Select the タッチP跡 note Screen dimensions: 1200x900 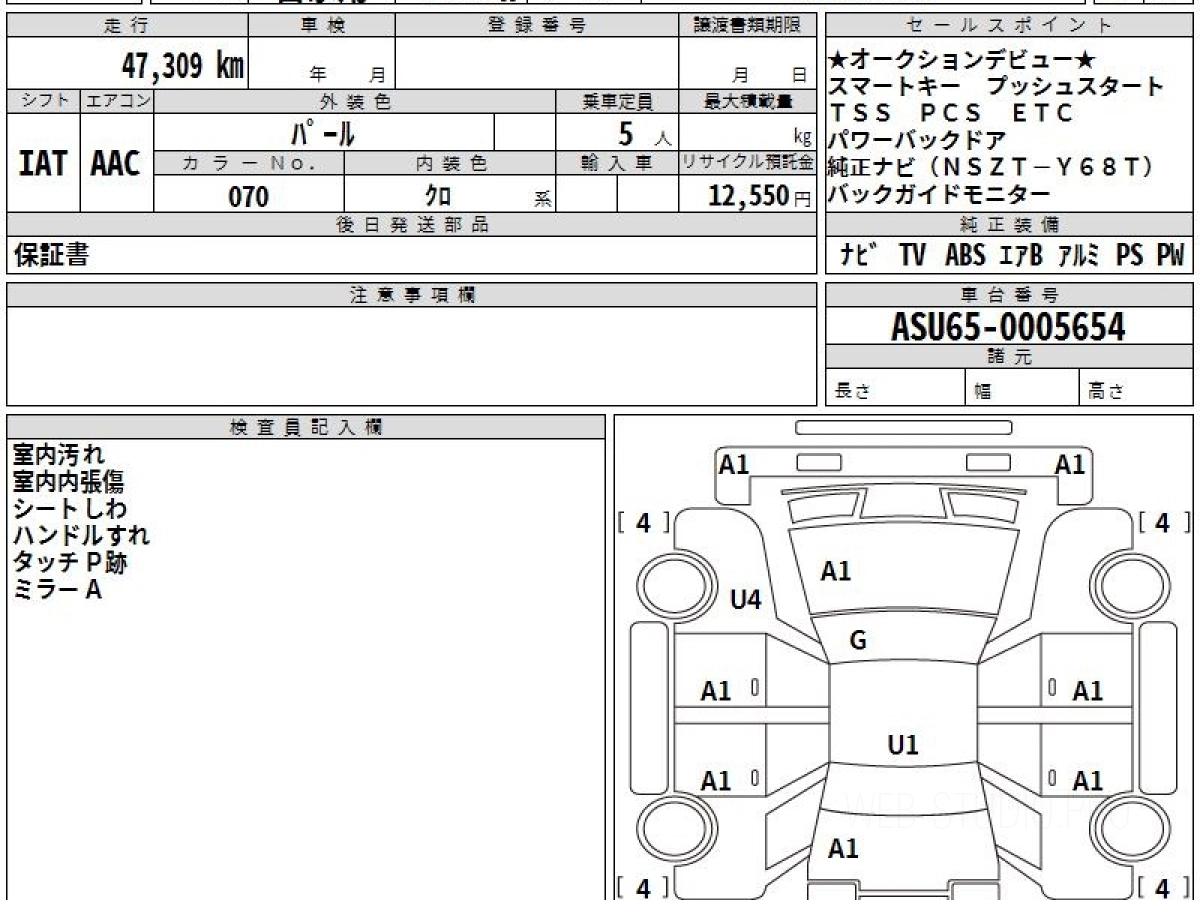click(x=70, y=563)
